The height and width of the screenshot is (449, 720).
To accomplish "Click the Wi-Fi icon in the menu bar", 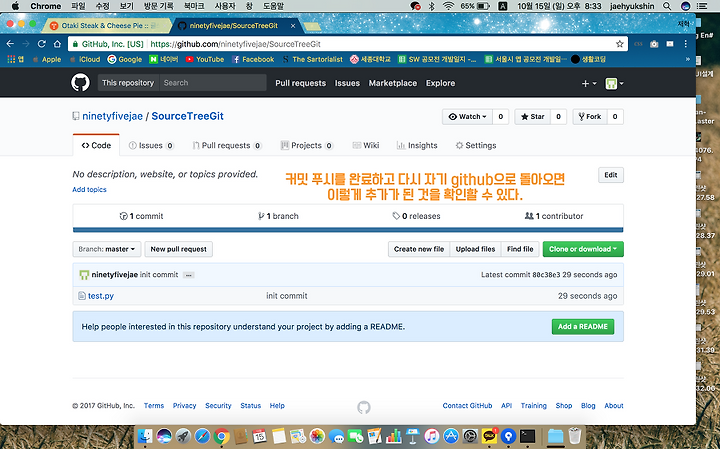I will click(x=449, y=6).
